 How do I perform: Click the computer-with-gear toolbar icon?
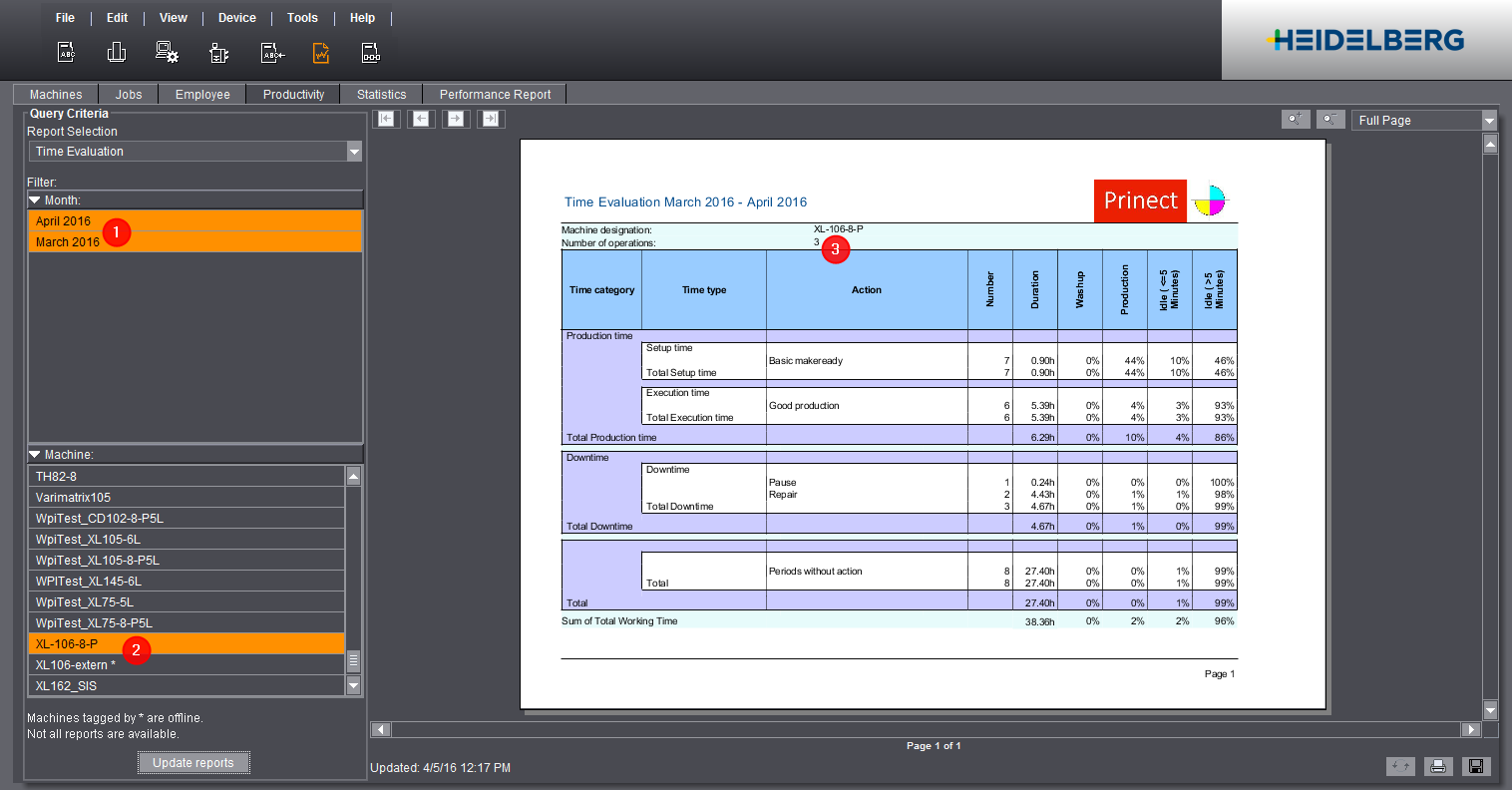168,53
